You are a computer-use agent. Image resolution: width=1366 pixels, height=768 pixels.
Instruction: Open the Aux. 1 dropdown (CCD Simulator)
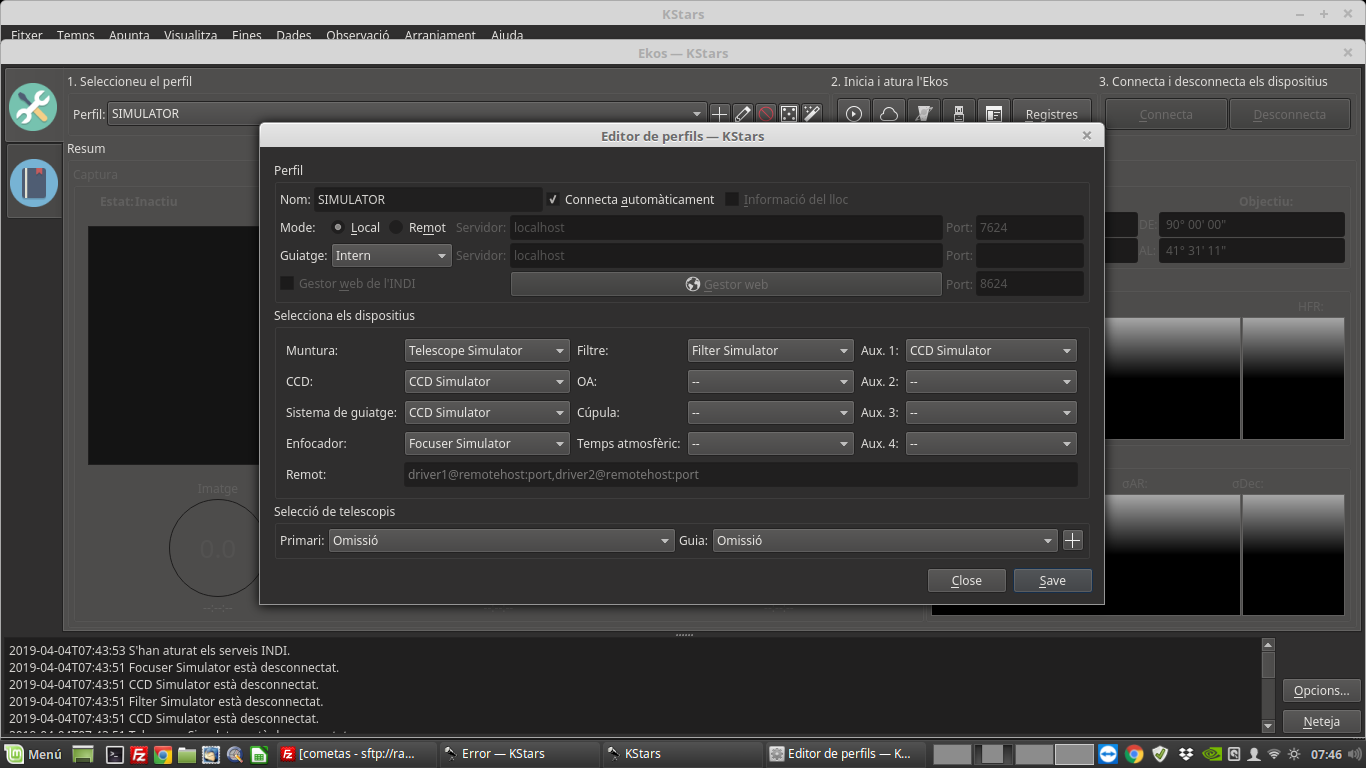click(x=991, y=350)
